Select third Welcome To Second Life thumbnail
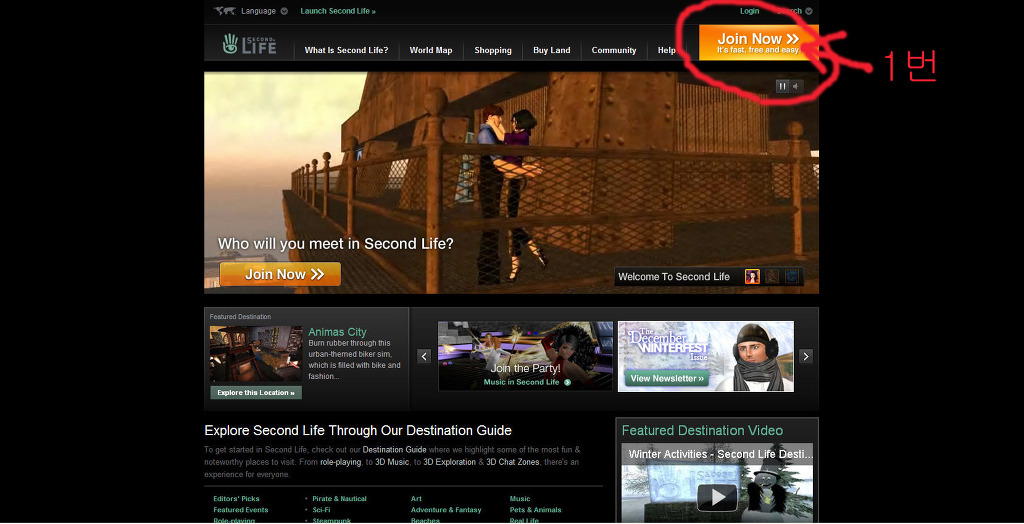This screenshot has height=524, width=1024. pos(792,276)
